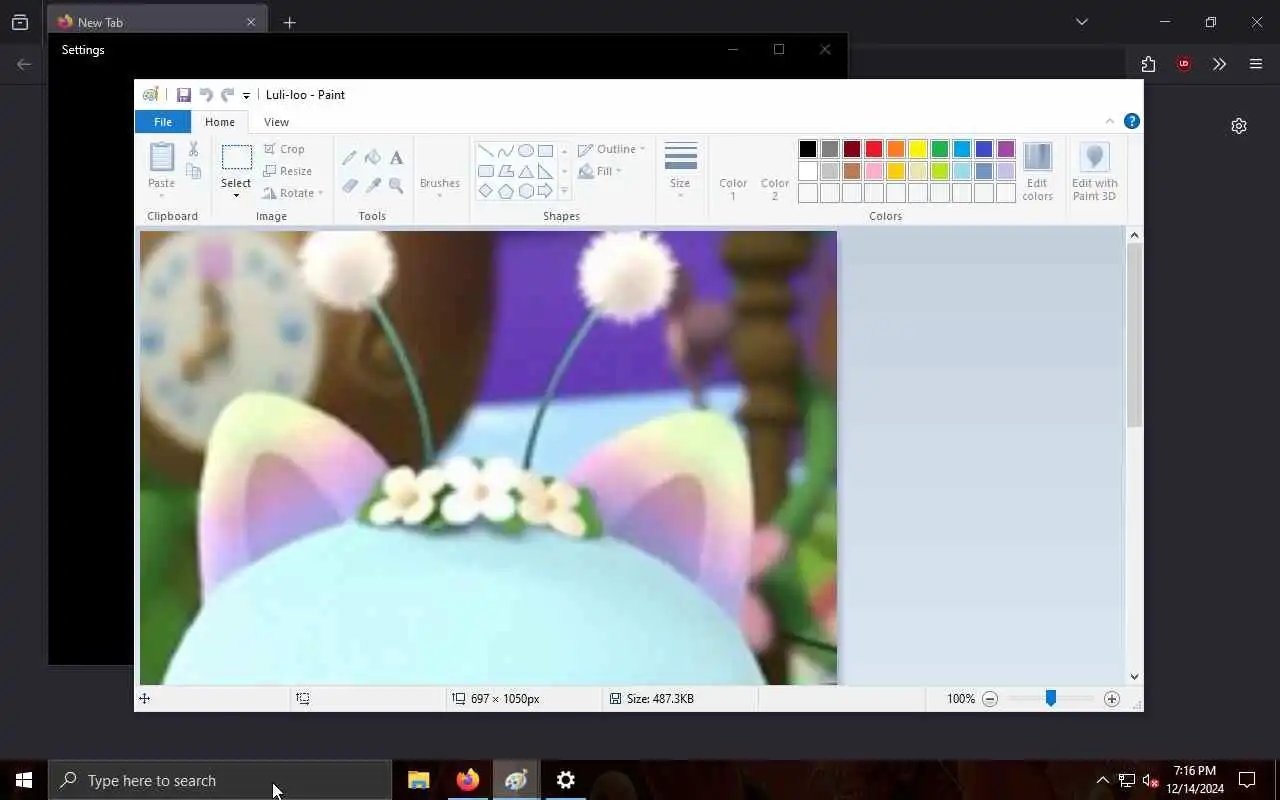Image resolution: width=1280 pixels, height=800 pixels.
Task: Select the Pencil tool
Action: pos(349,158)
